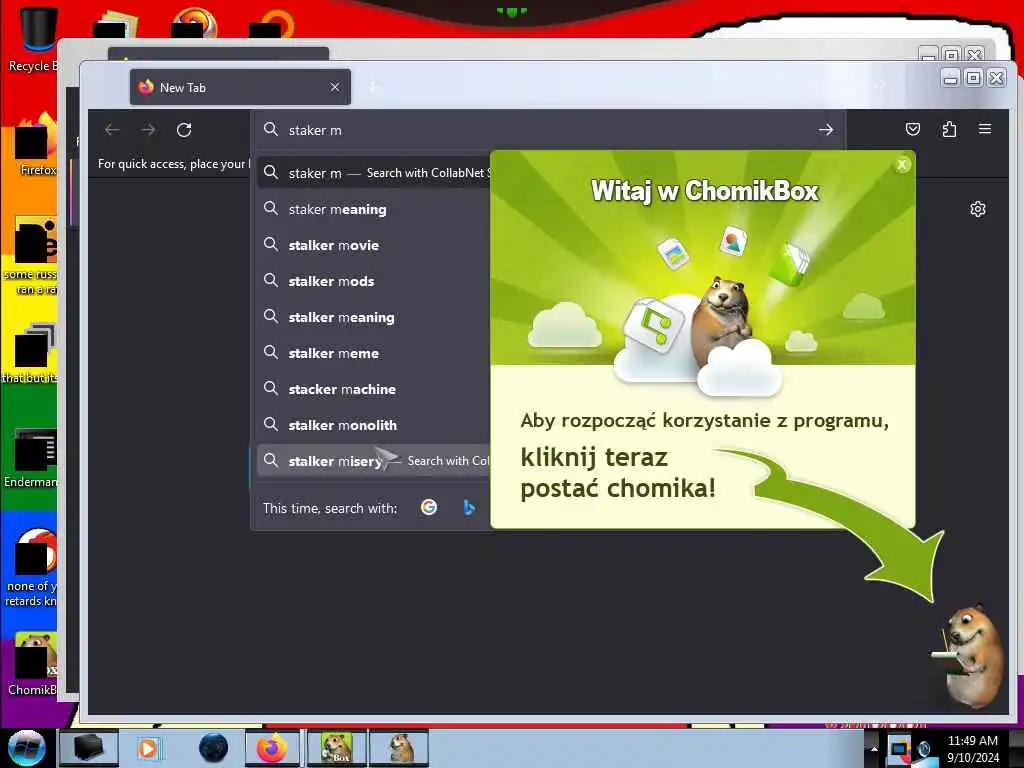The height and width of the screenshot is (768, 1024).
Task: Choose suggestion 'staker meaning'
Action: click(374, 209)
